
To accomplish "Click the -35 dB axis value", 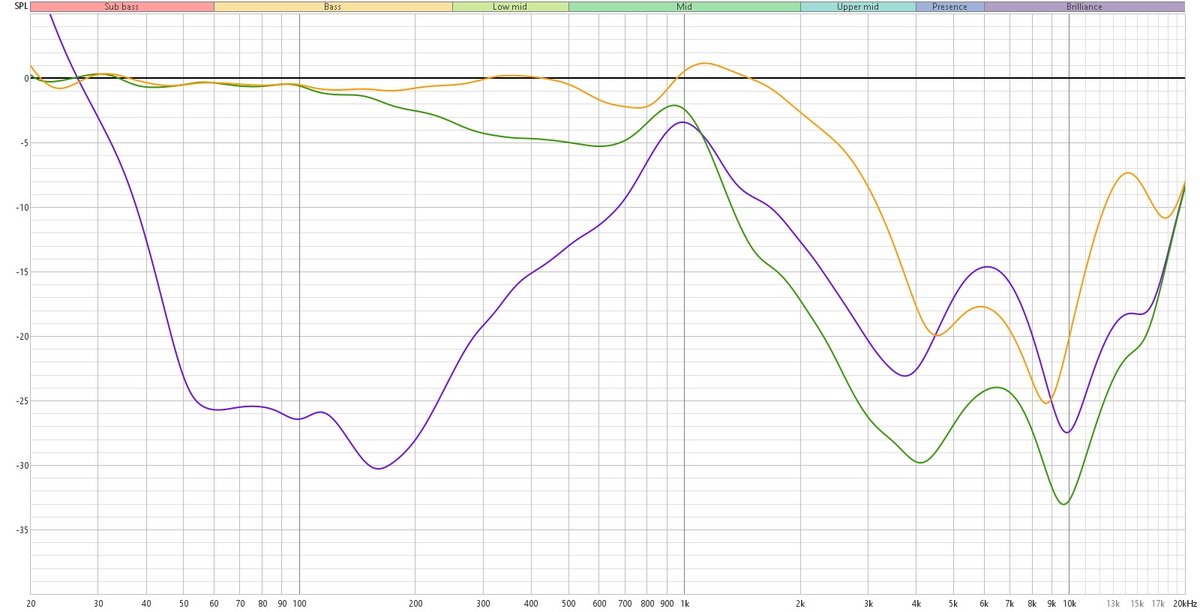I will tap(23, 530).
